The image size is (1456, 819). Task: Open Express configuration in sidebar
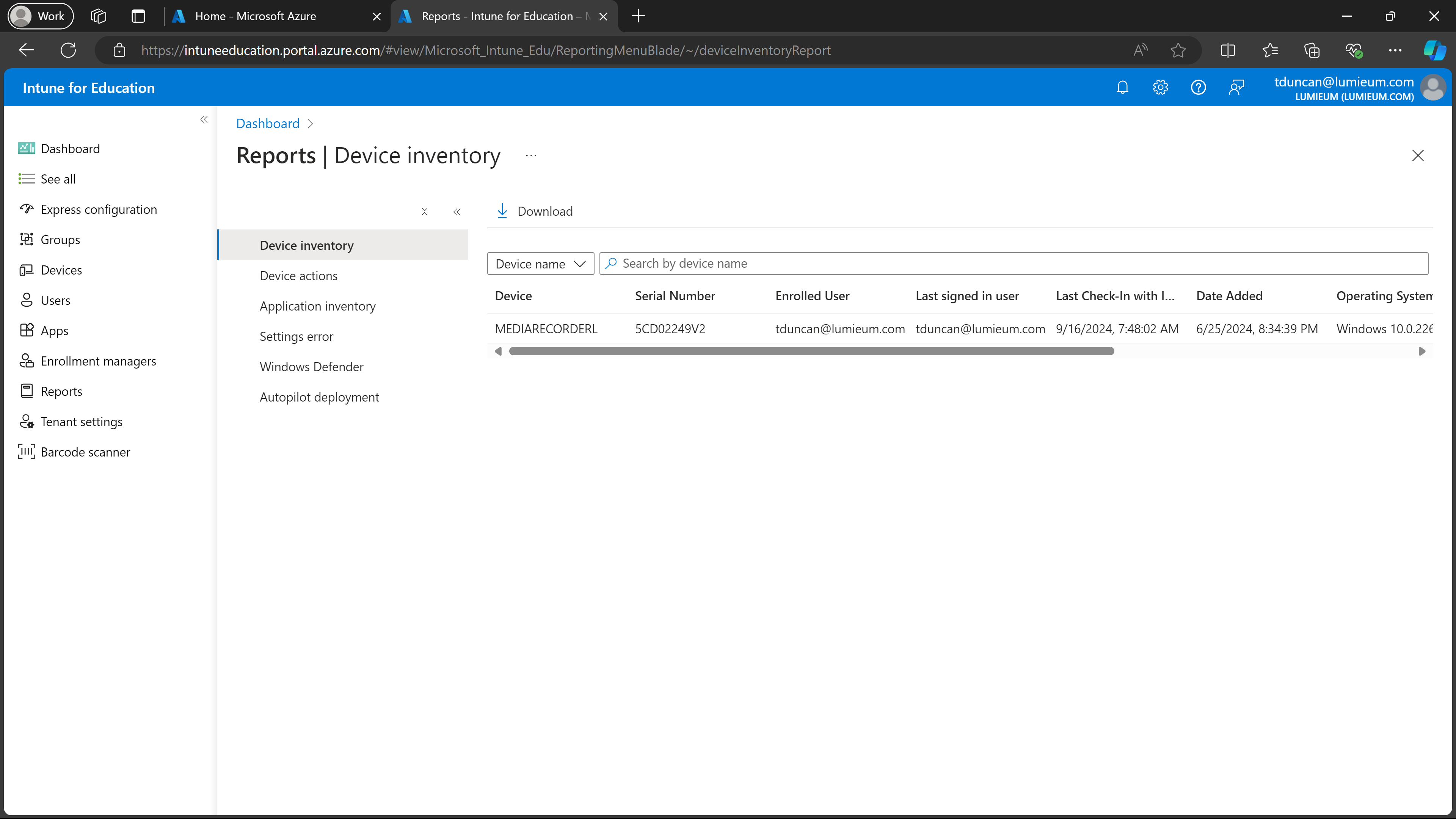point(99,209)
